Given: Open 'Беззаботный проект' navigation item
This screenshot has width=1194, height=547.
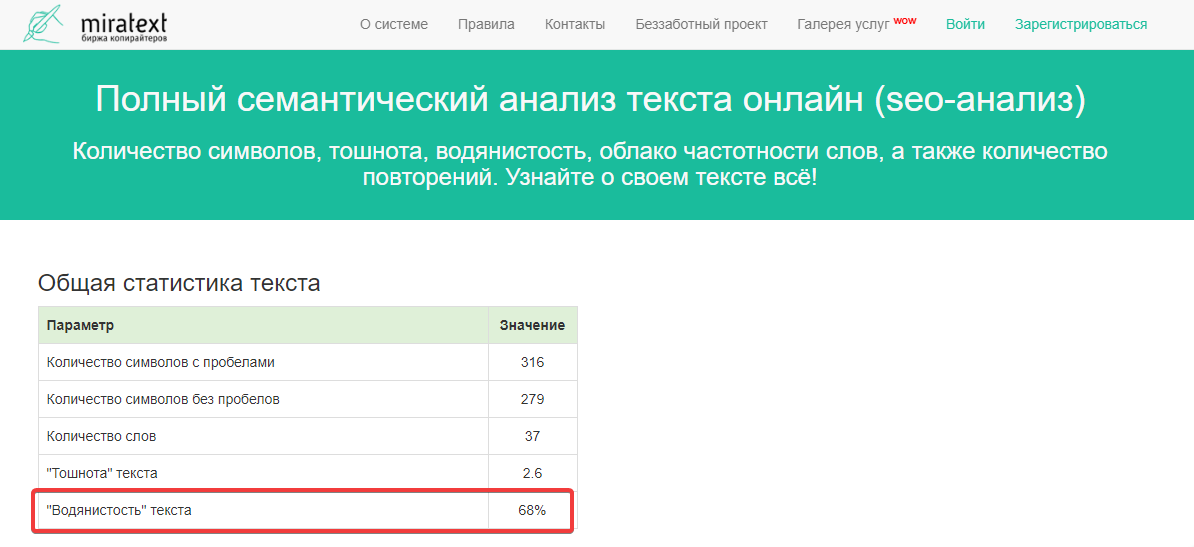Looking at the screenshot, I should (701, 24).
